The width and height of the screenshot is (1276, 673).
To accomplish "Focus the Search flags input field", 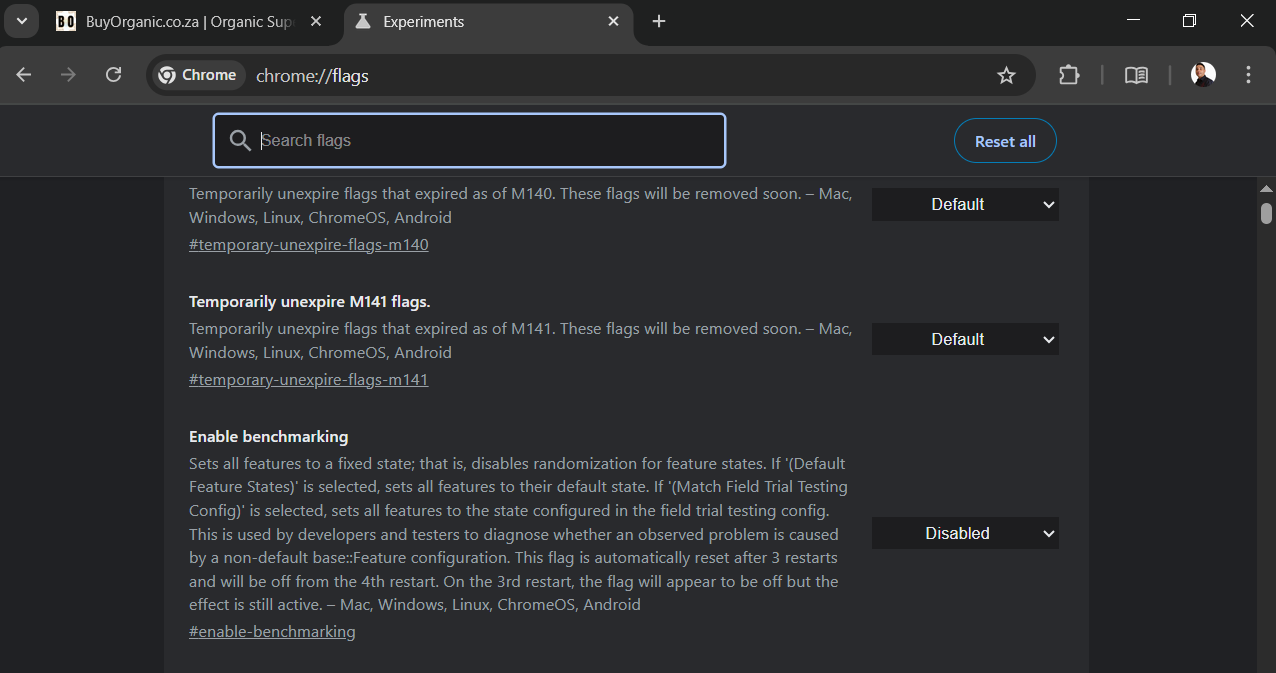I will pyautogui.click(x=480, y=141).
